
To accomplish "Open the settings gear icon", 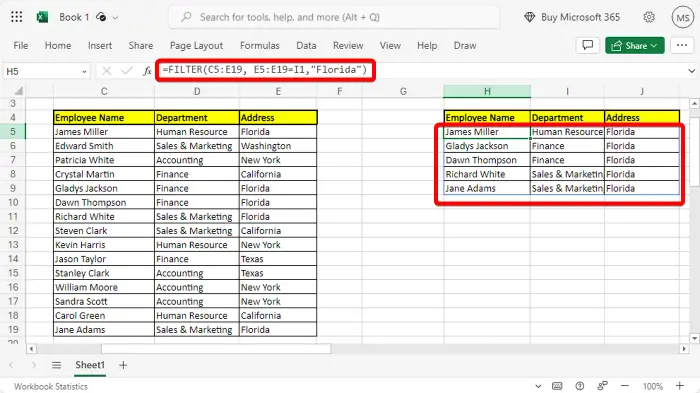I will click(x=649, y=17).
